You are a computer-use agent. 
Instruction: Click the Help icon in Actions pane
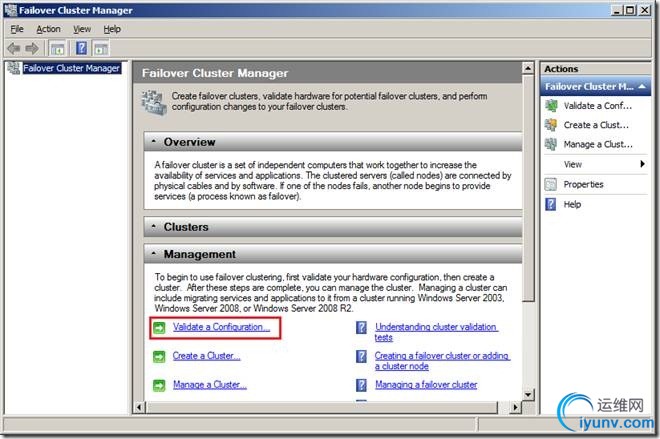coord(551,204)
